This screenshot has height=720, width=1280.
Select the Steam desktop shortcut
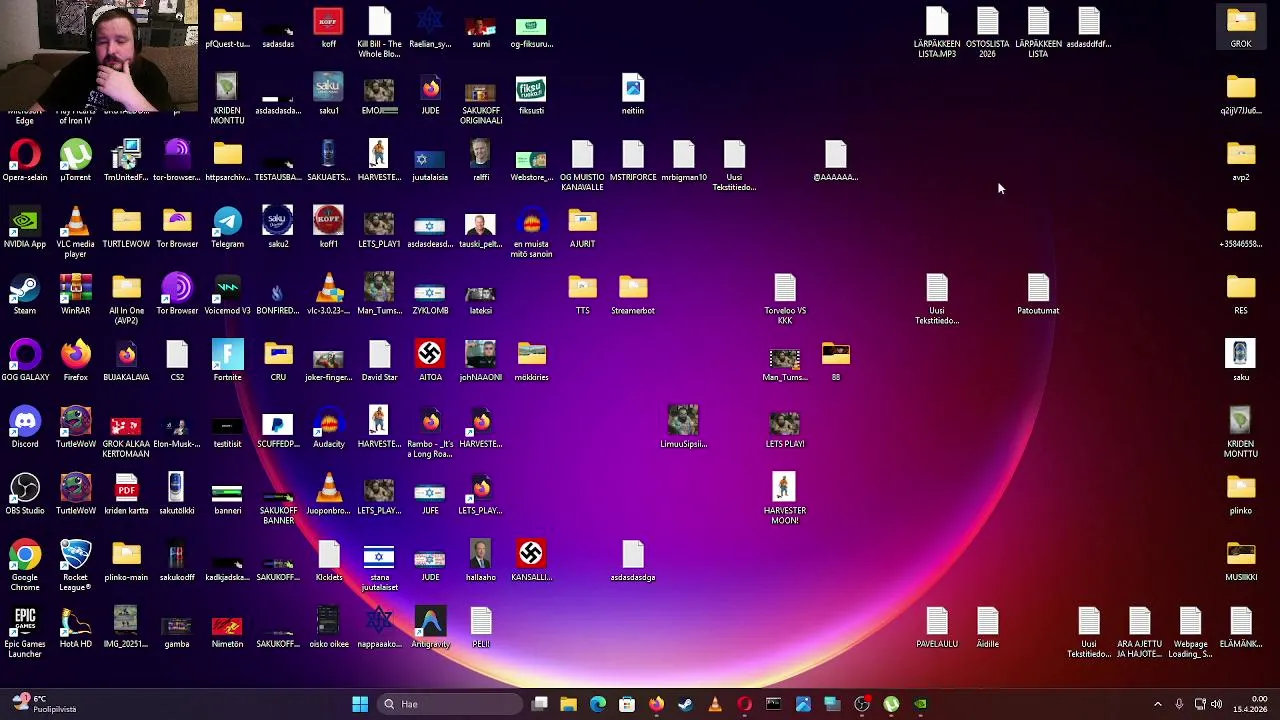[x=25, y=294]
